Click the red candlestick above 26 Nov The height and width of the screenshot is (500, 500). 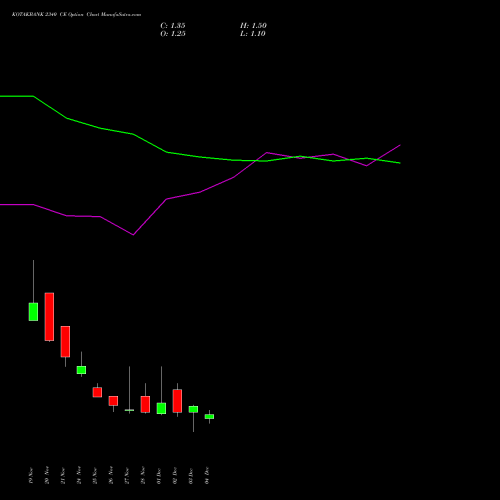tap(113, 401)
